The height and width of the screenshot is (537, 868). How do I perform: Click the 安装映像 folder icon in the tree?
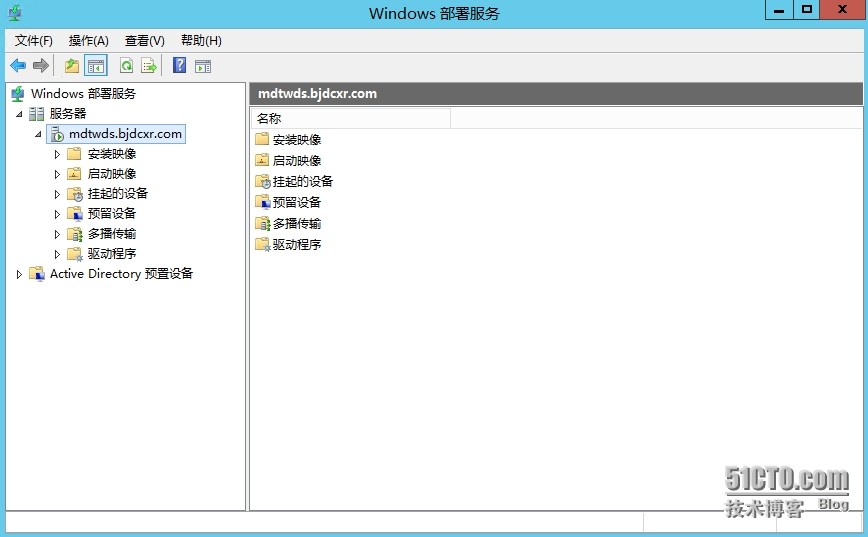click(74, 153)
